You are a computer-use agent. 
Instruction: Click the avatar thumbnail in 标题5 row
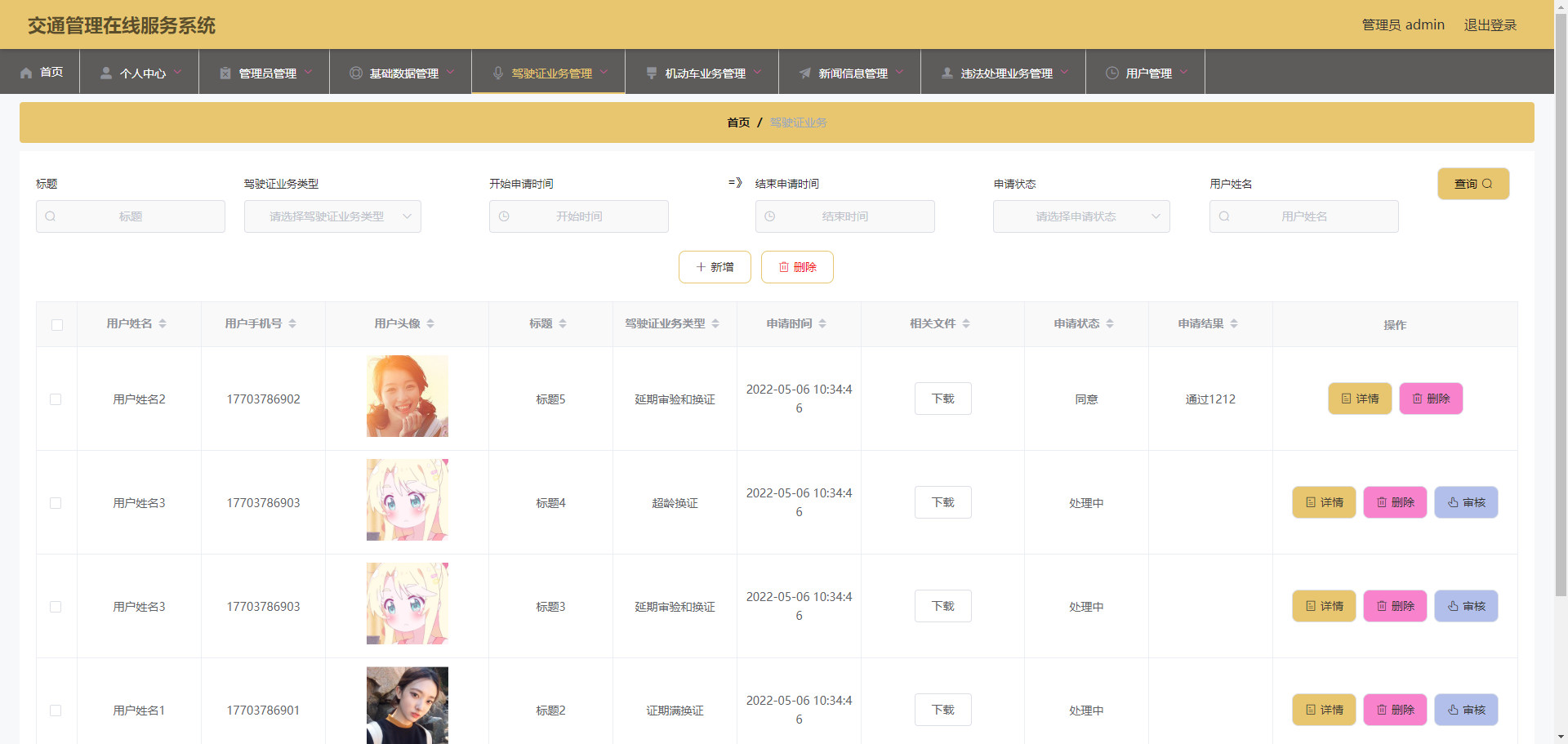click(408, 396)
